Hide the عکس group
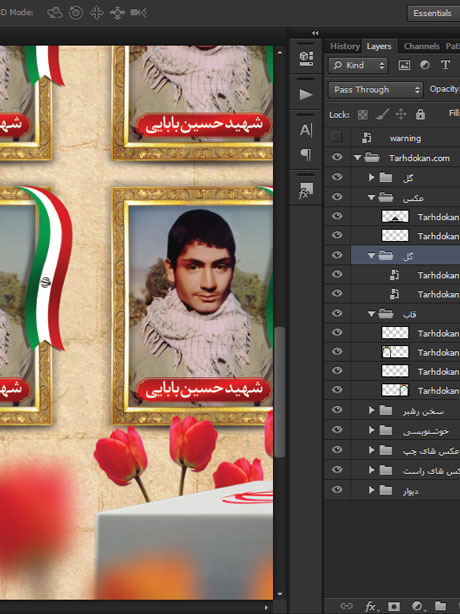 pos(337,197)
